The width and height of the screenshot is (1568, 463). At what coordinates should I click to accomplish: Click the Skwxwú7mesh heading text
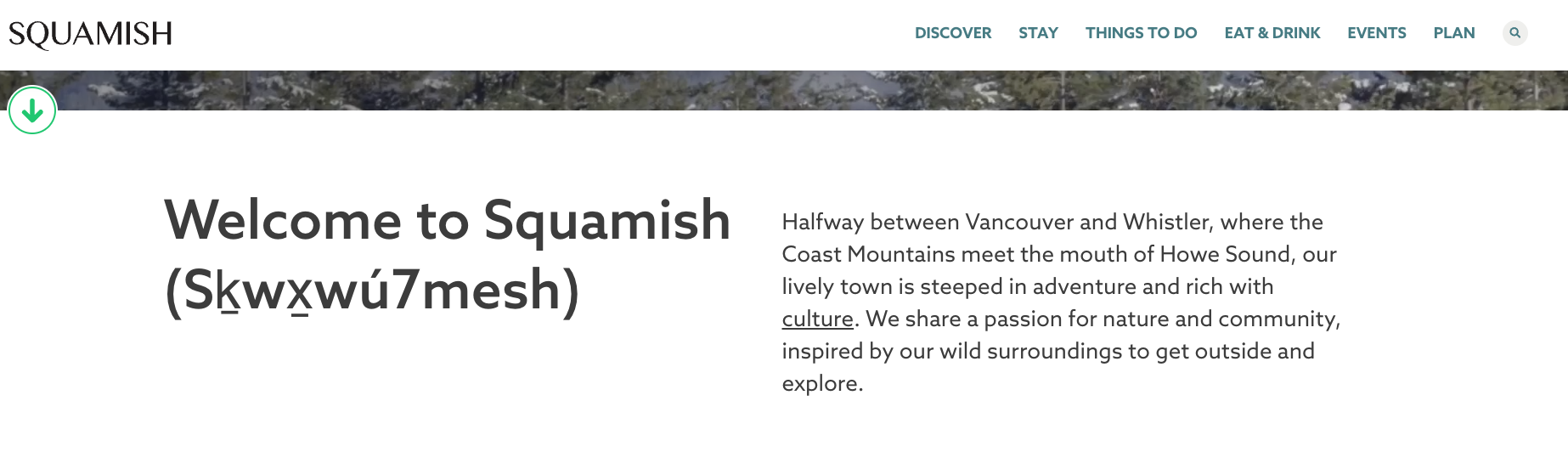372,291
